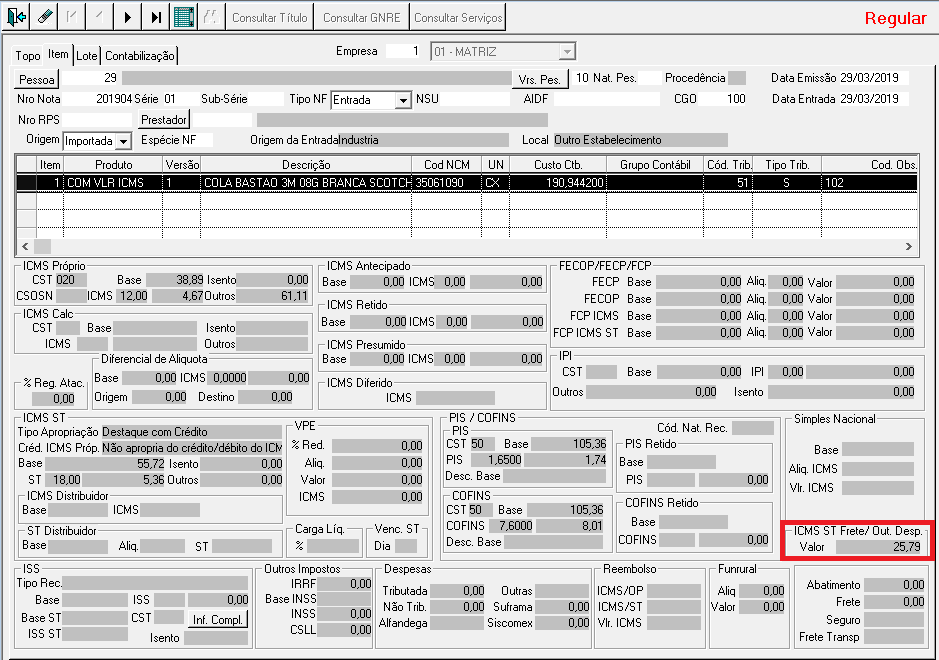The width and height of the screenshot is (939, 660).
Task: Click ICMS ST Base field 55,72
Action: tap(105, 464)
